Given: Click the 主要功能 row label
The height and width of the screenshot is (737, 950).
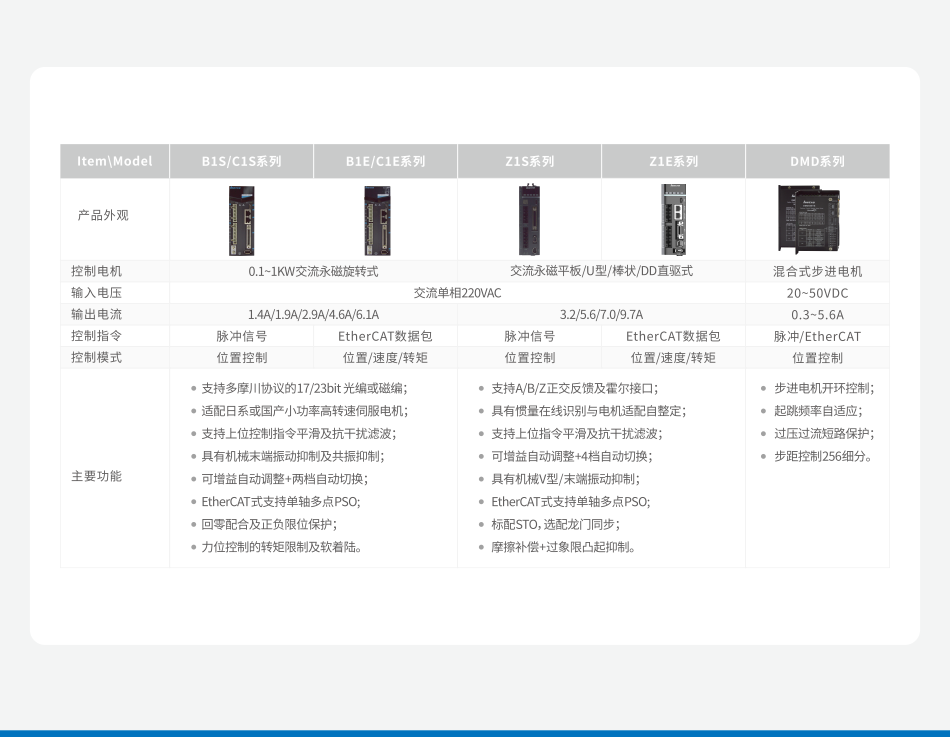Looking at the screenshot, I should click(x=96, y=476).
